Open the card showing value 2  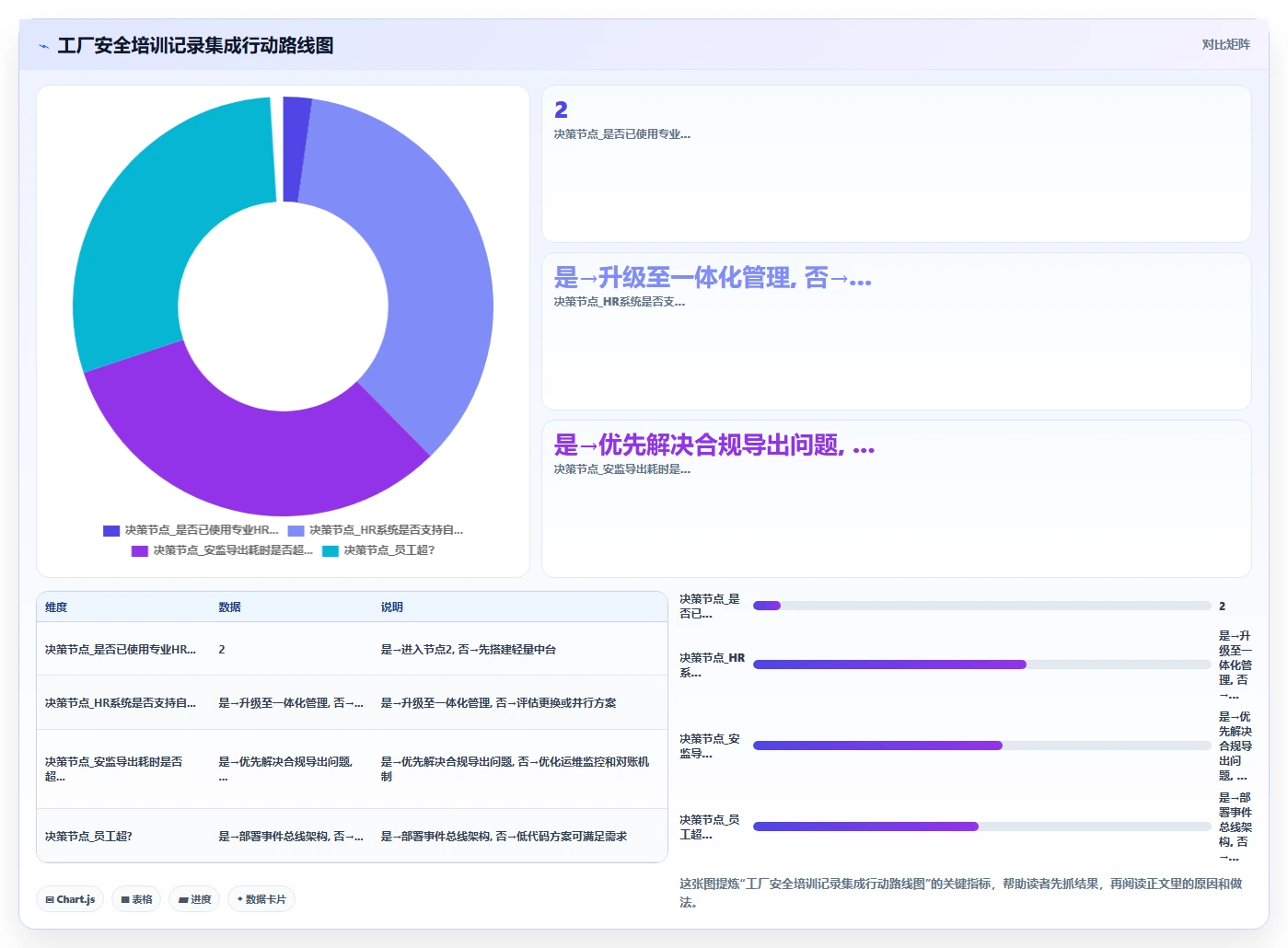tap(896, 164)
